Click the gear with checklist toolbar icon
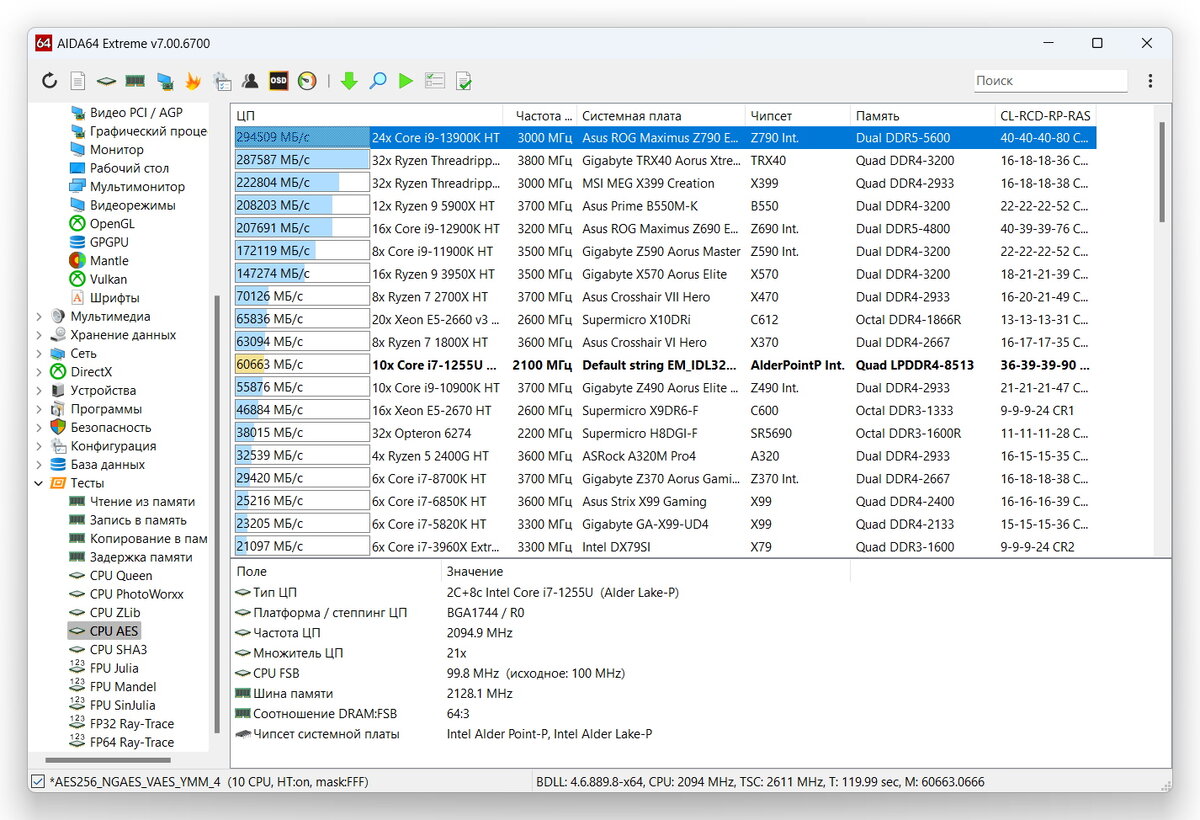The height and width of the screenshot is (820, 1200). [222, 81]
